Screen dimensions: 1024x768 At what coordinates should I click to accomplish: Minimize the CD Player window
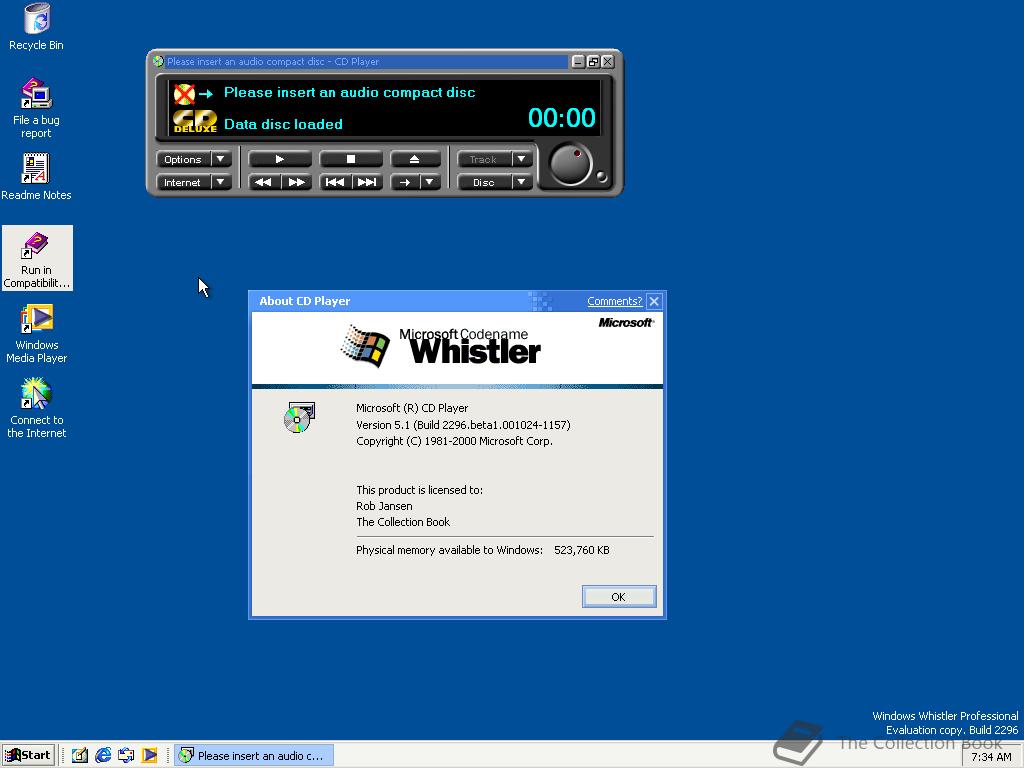pos(578,61)
